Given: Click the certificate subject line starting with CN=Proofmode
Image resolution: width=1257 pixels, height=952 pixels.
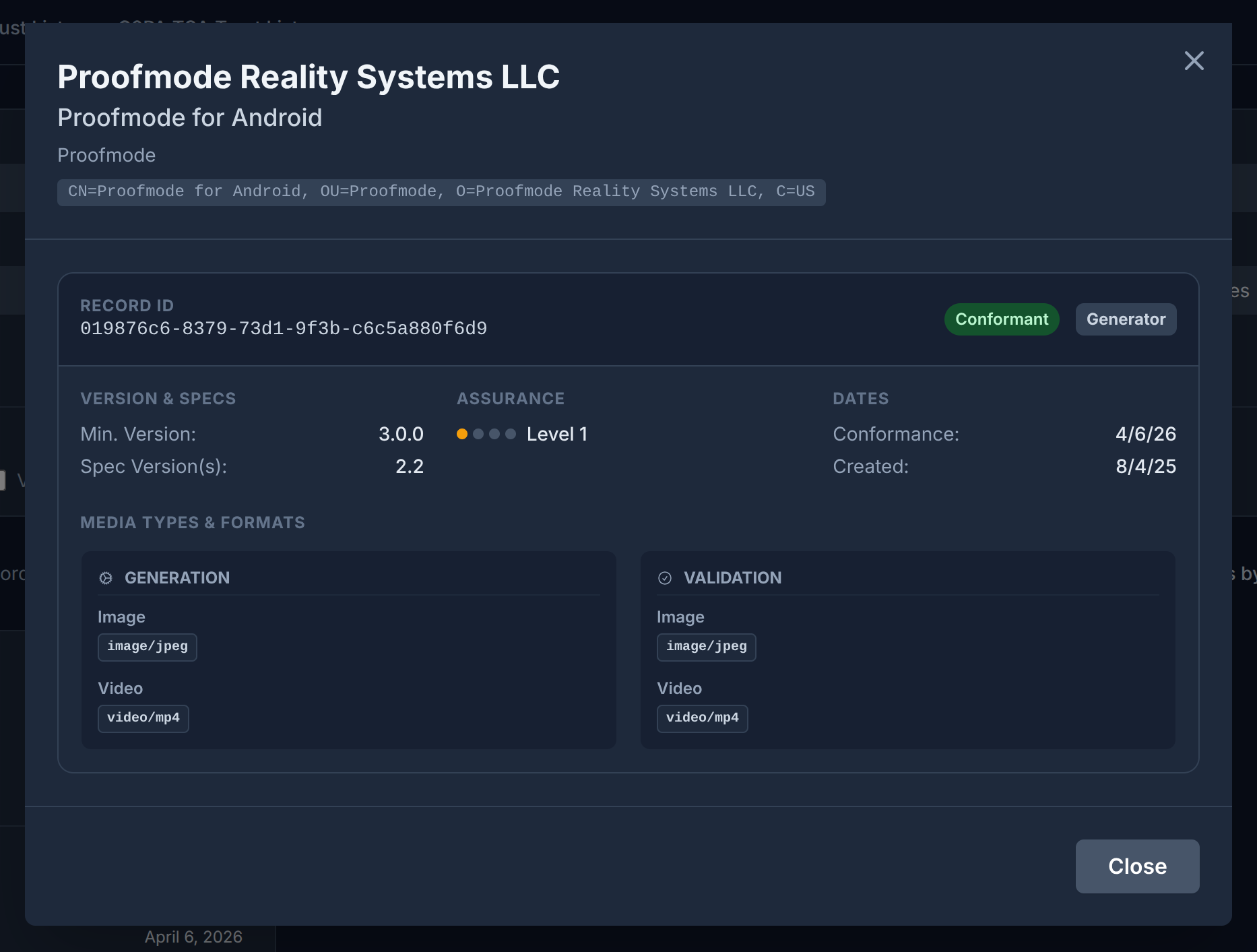Looking at the screenshot, I should [441, 192].
